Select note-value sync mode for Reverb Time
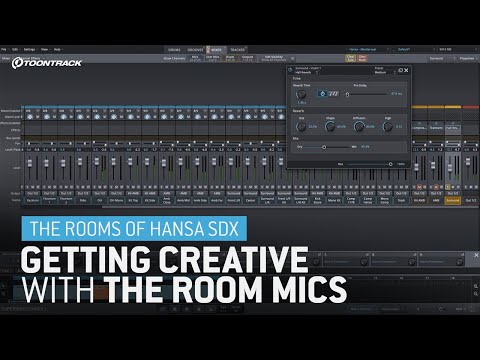Image resolution: width=480 pixels, height=360 pixels. (x=334, y=94)
